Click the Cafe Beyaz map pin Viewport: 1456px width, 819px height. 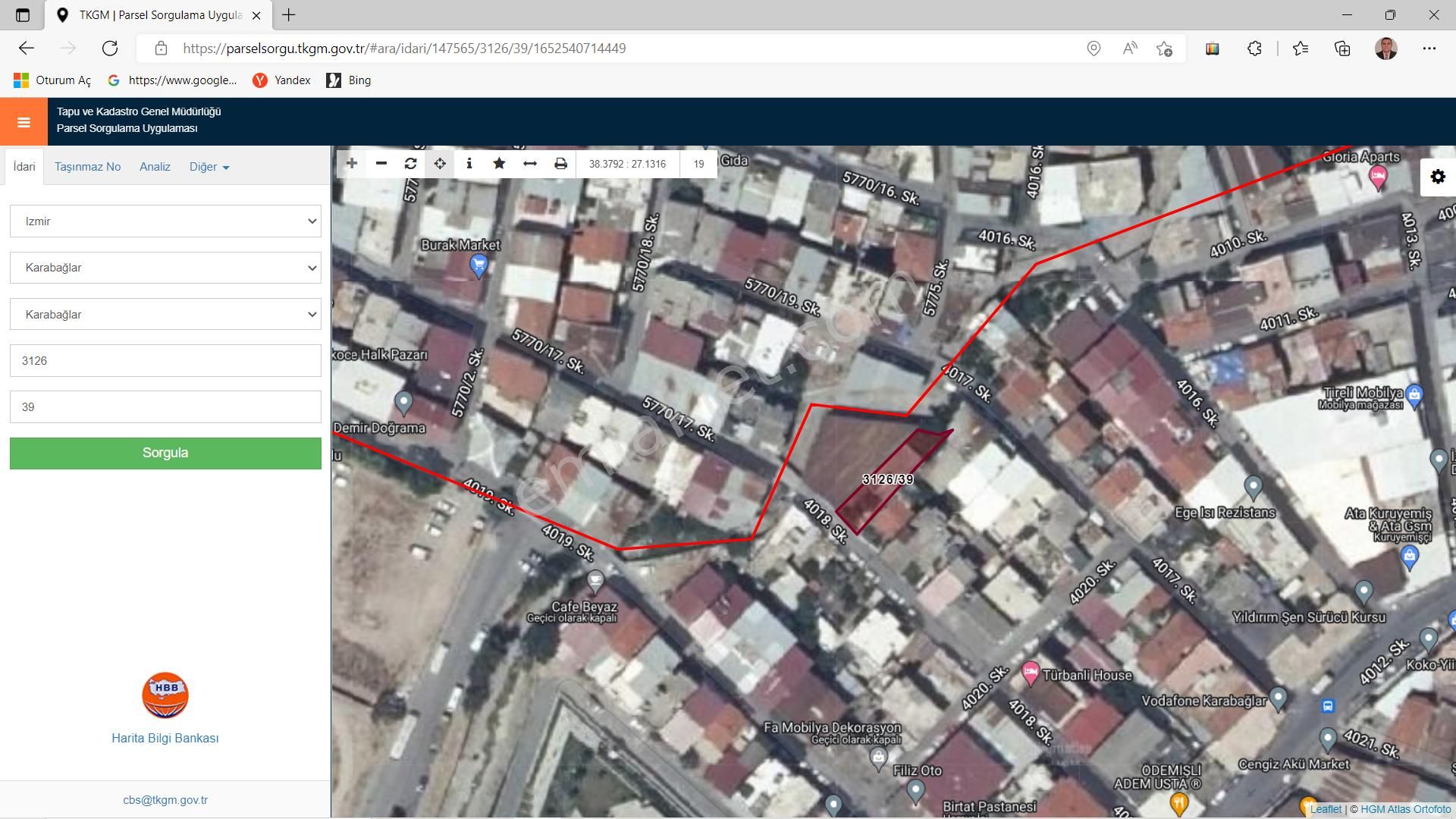[x=595, y=582]
